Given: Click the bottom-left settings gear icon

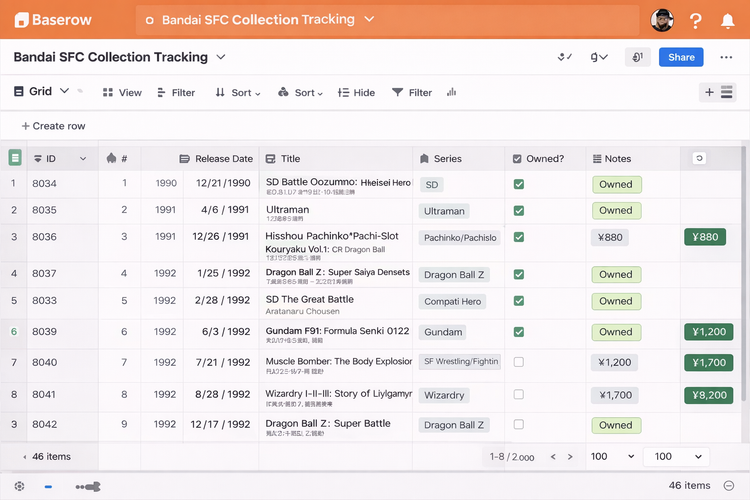Looking at the screenshot, I should (19, 486).
